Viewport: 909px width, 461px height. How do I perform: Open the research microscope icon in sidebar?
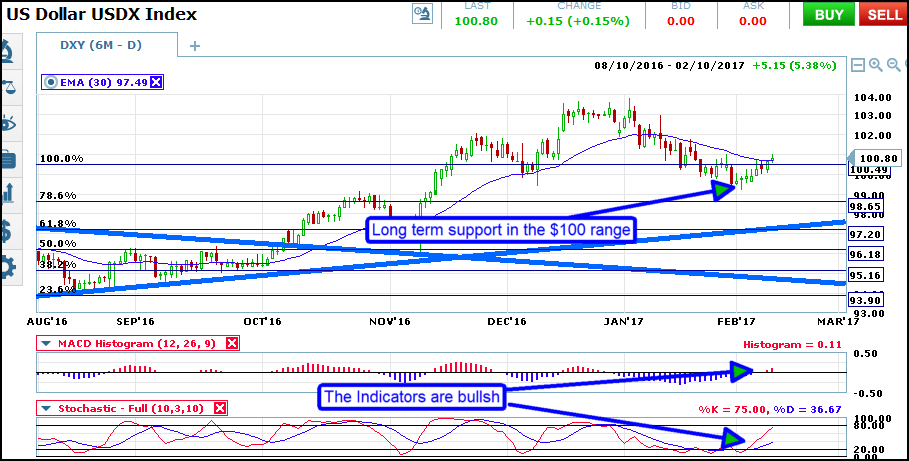8,52
